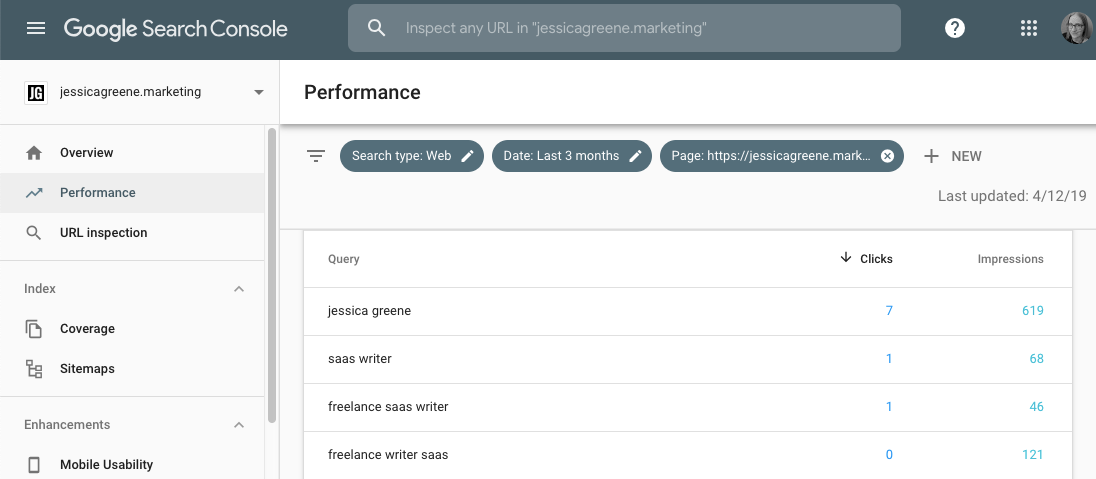Select the "freelance writer saas" query row
Screen dimensions: 1096x479
point(688,455)
